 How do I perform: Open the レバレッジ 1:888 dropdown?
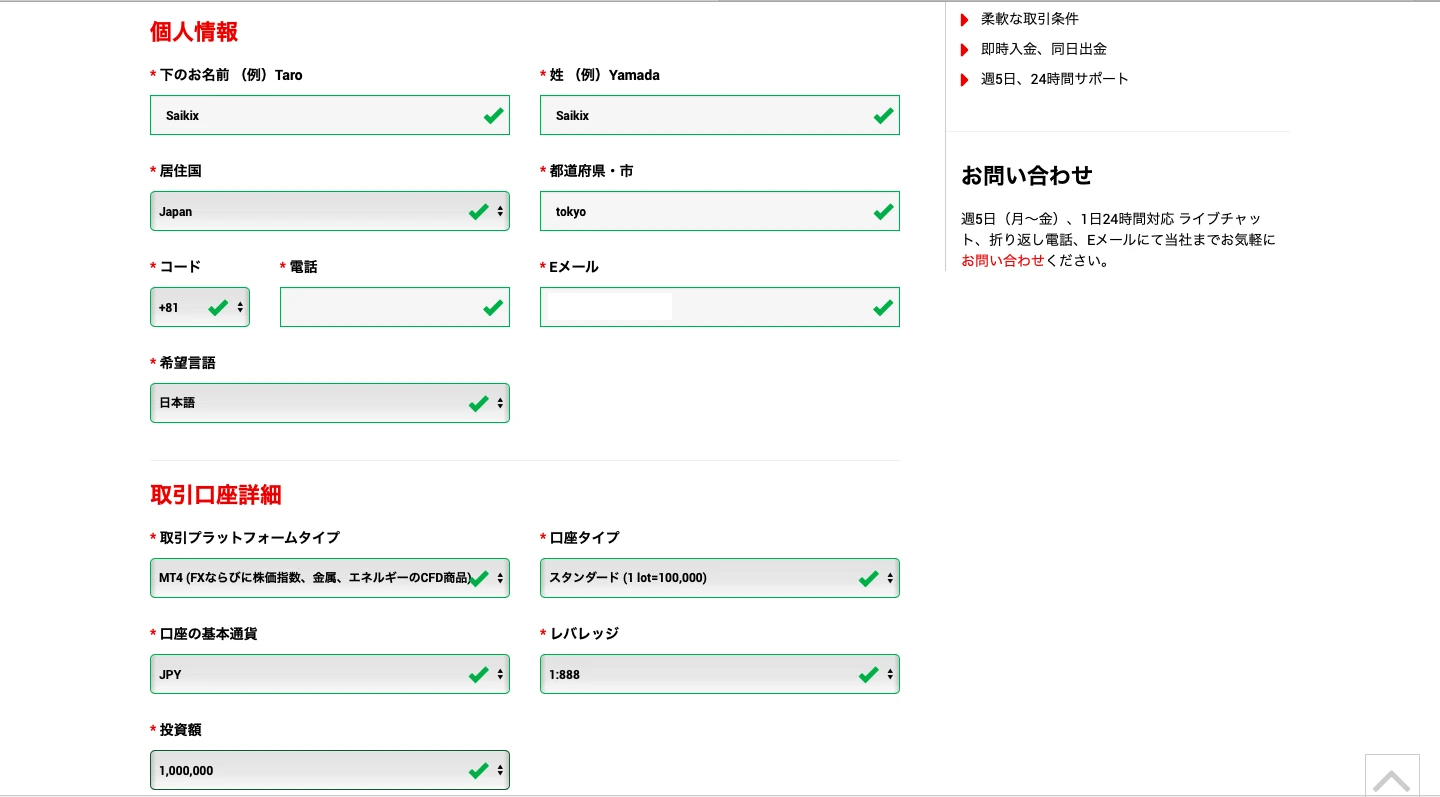pos(719,675)
